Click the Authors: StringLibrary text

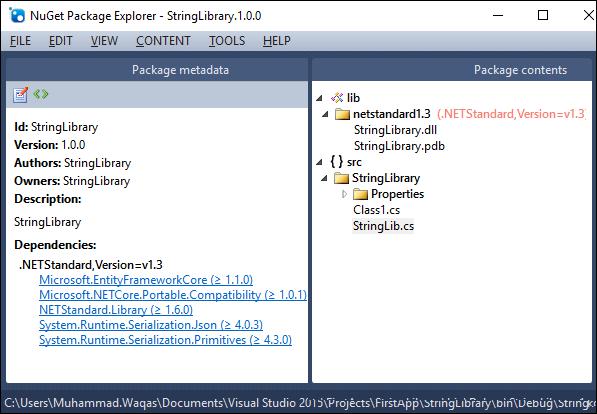73,163
